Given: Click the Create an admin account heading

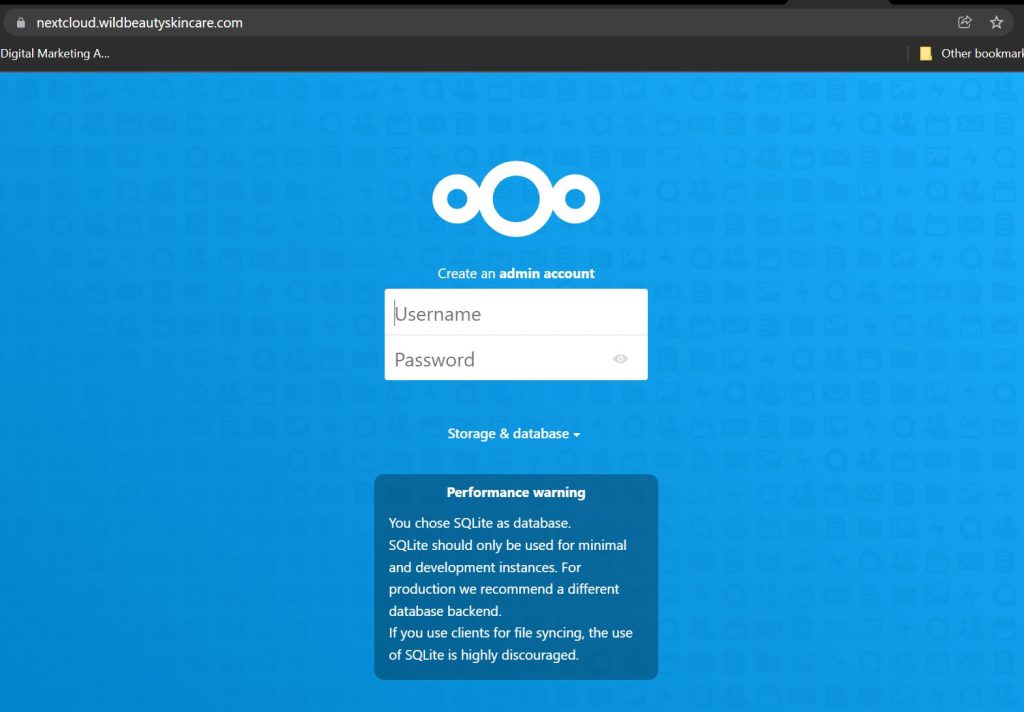Looking at the screenshot, I should [x=516, y=272].
